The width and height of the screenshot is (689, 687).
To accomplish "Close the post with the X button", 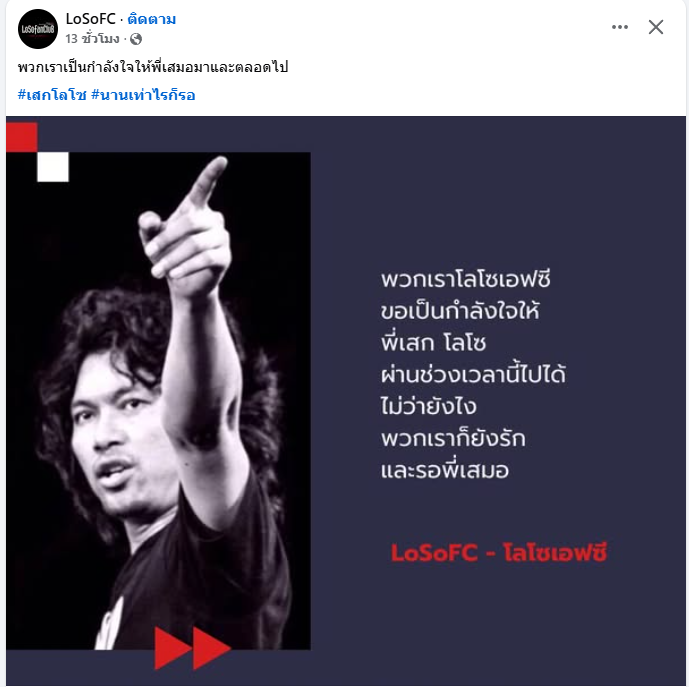I will [x=656, y=27].
